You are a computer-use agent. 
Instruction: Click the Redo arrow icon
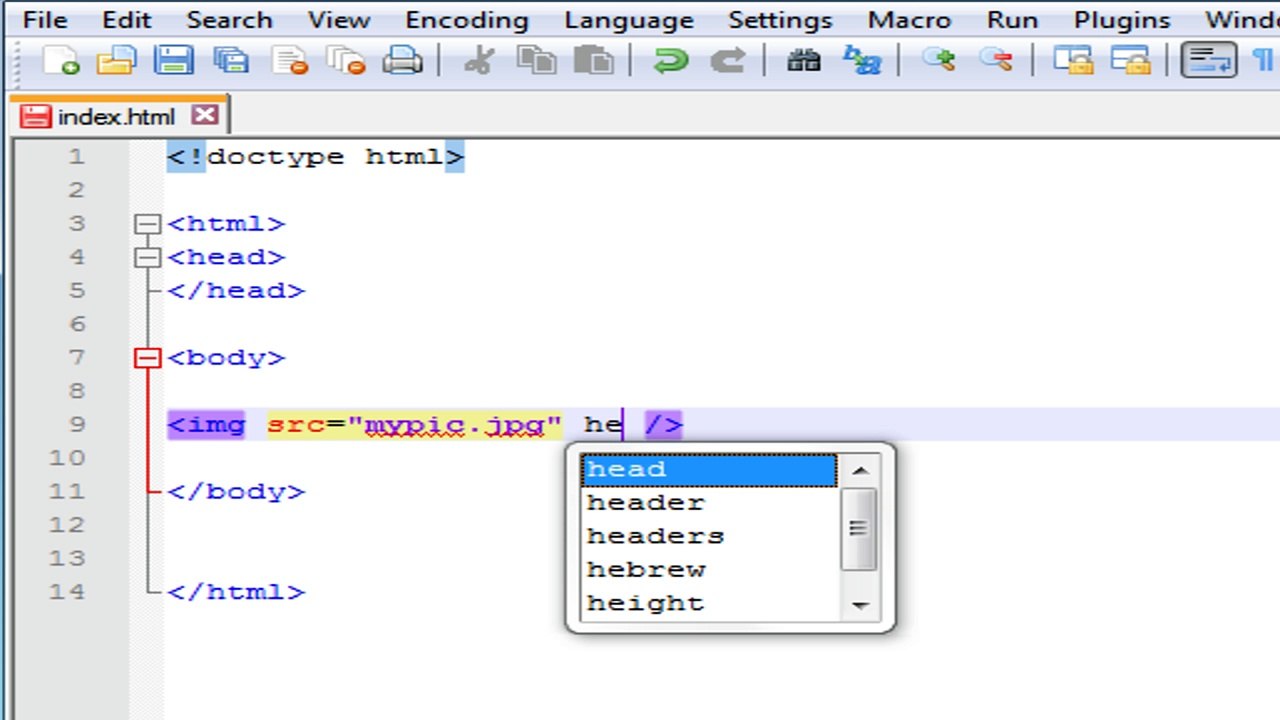coord(727,61)
